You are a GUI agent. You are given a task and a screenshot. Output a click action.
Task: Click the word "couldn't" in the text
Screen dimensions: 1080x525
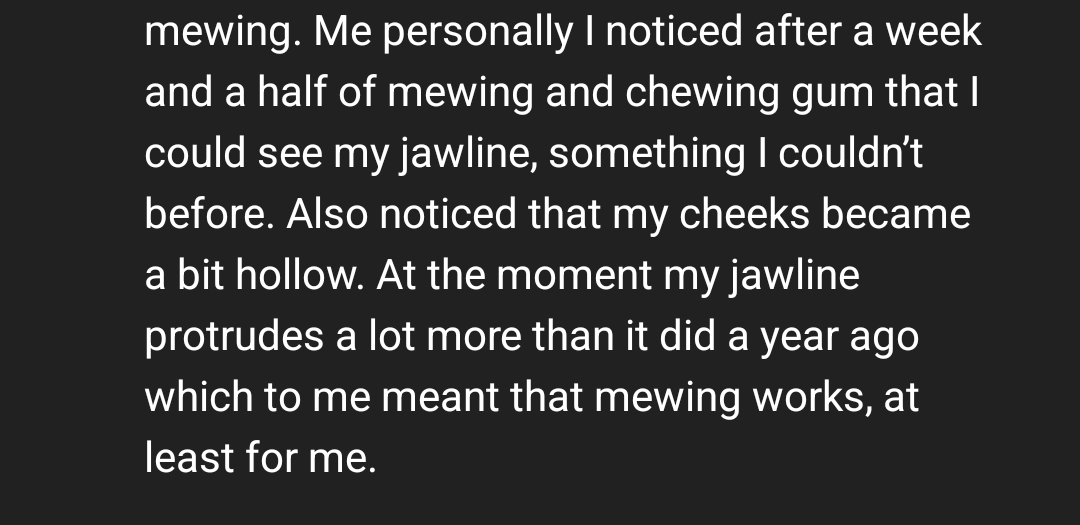coord(851,152)
